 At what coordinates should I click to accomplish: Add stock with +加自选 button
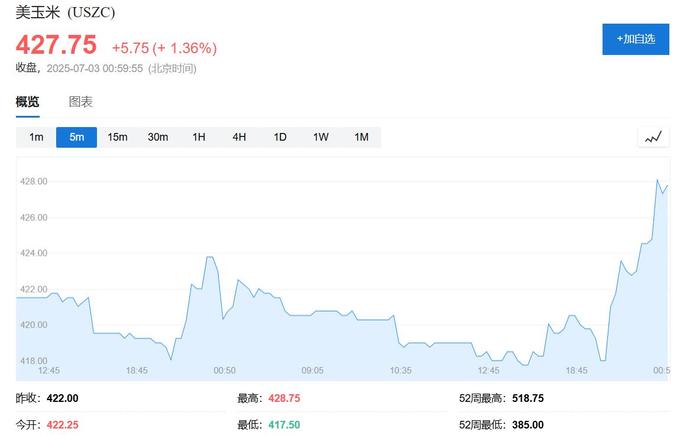tap(635, 39)
